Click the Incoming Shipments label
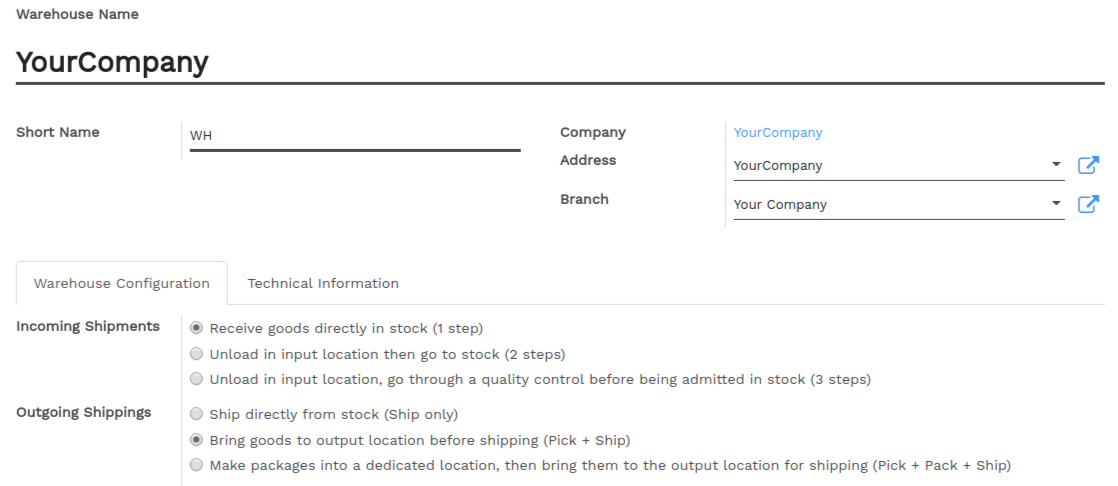The image size is (1118, 486). [x=88, y=326]
